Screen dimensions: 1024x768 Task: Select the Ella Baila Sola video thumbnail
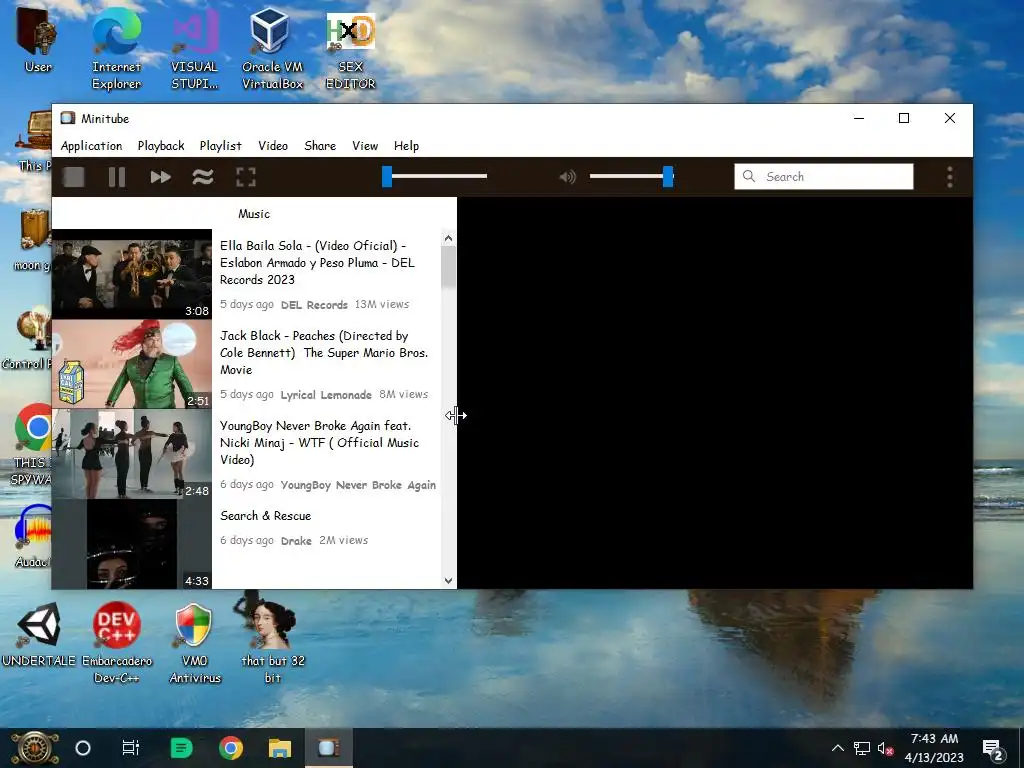(132, 274)
